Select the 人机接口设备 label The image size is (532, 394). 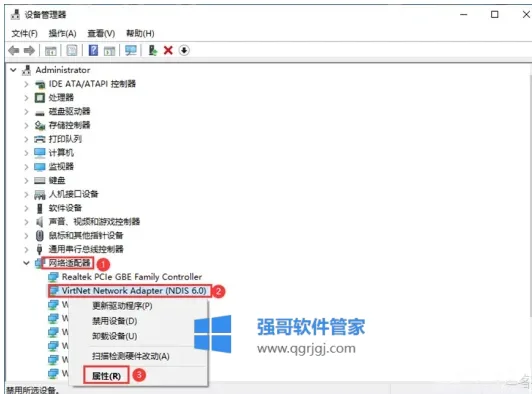tap(73, 194)
